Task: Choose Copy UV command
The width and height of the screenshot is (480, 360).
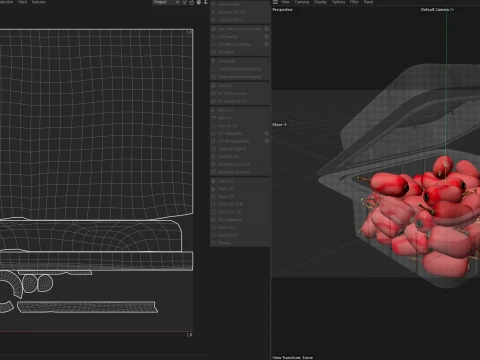Action: coord(240,181)
